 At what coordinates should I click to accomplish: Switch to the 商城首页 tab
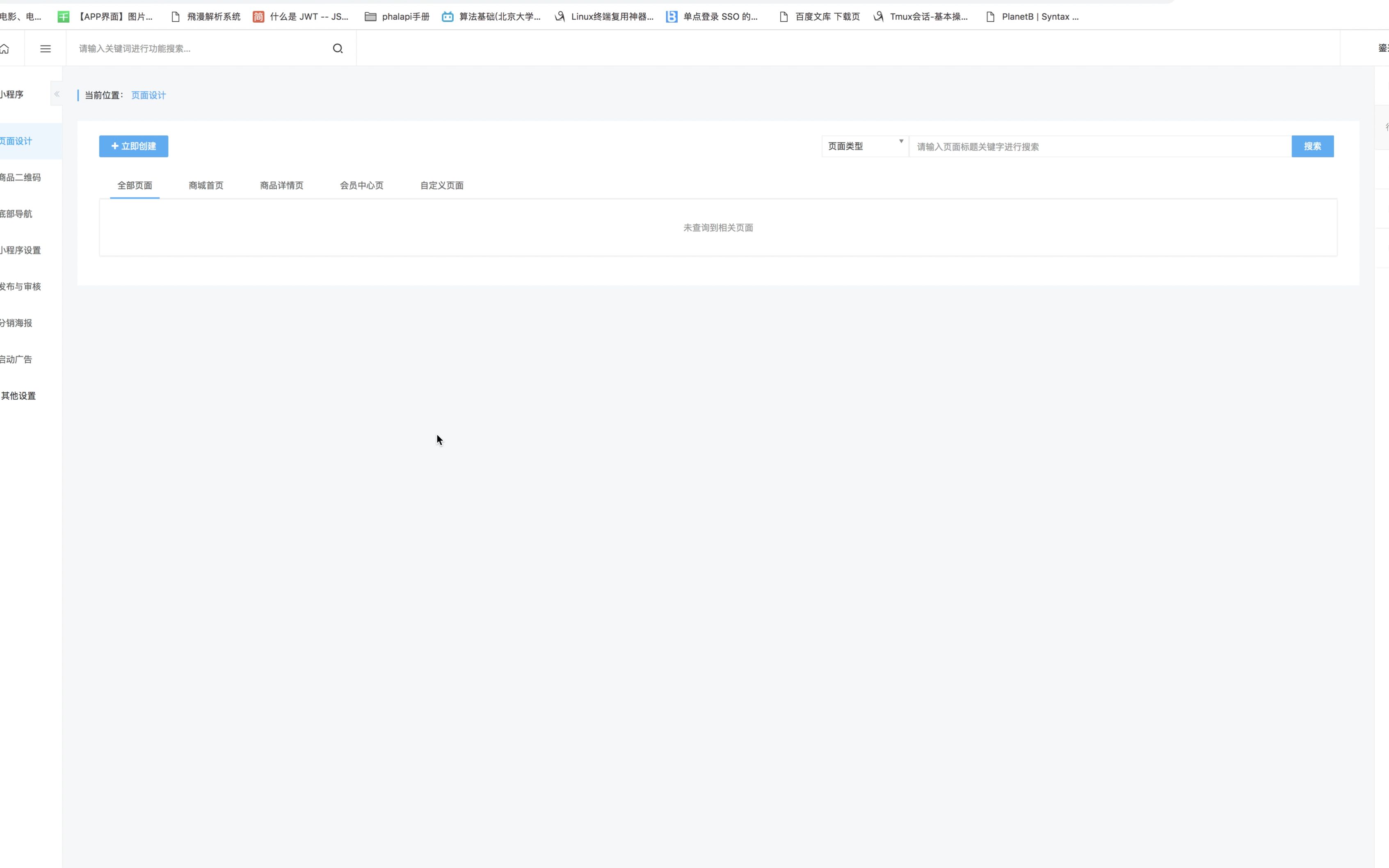tap(206, 185)
